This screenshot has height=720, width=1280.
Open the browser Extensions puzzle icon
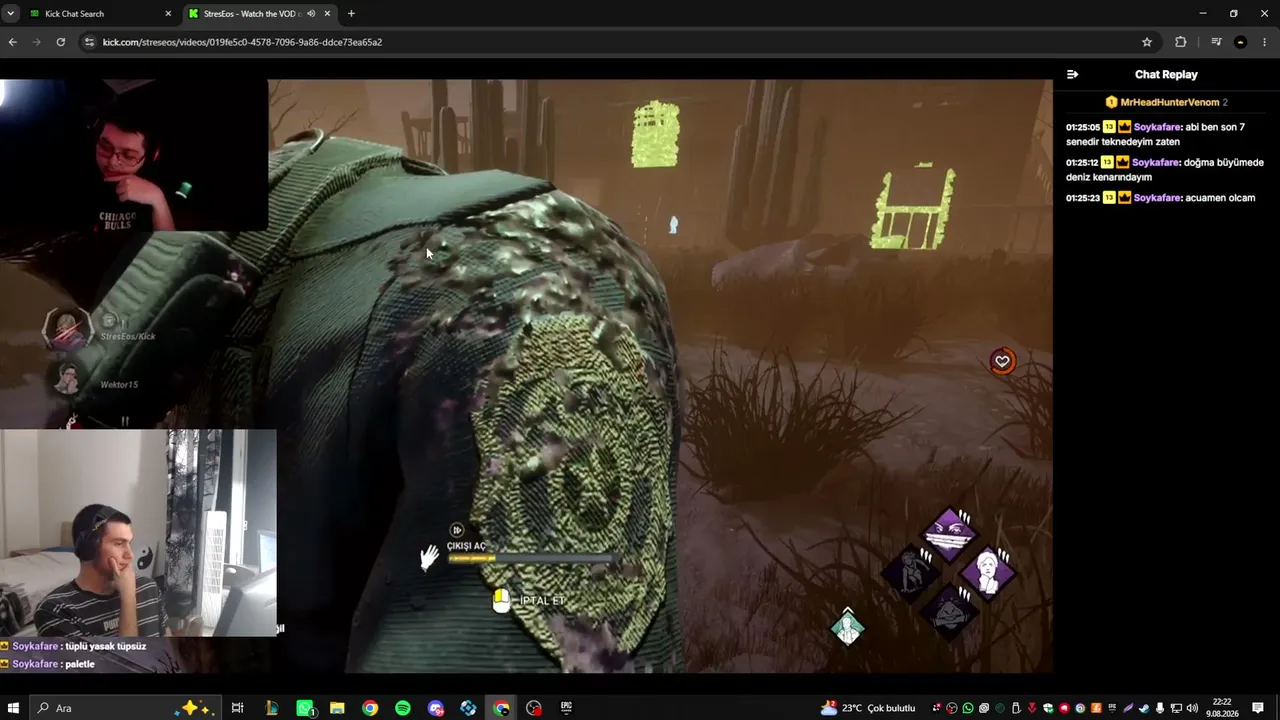click(x=1180, y=42)
